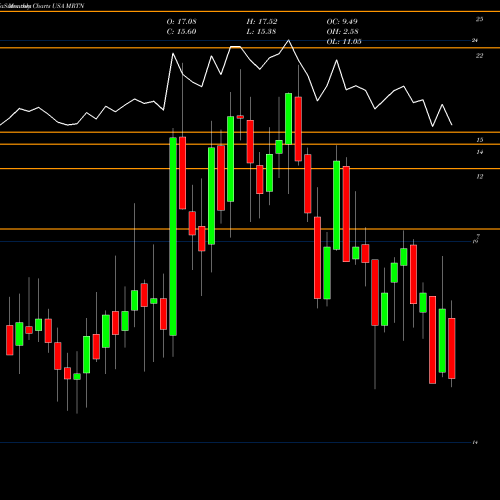Viewport: 500px width, 500px height.
Task: Click the 'C: 15.60' close value
Action: (x=181, y=32)
